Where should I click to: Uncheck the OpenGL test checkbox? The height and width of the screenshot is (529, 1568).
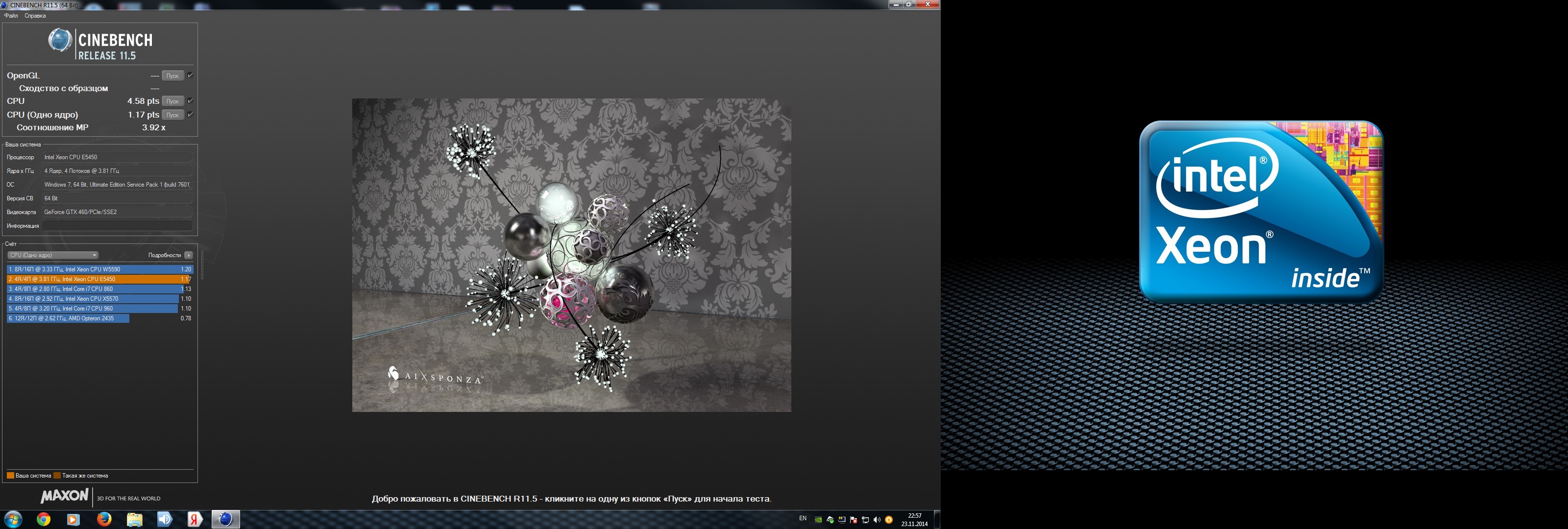(190, 75)
